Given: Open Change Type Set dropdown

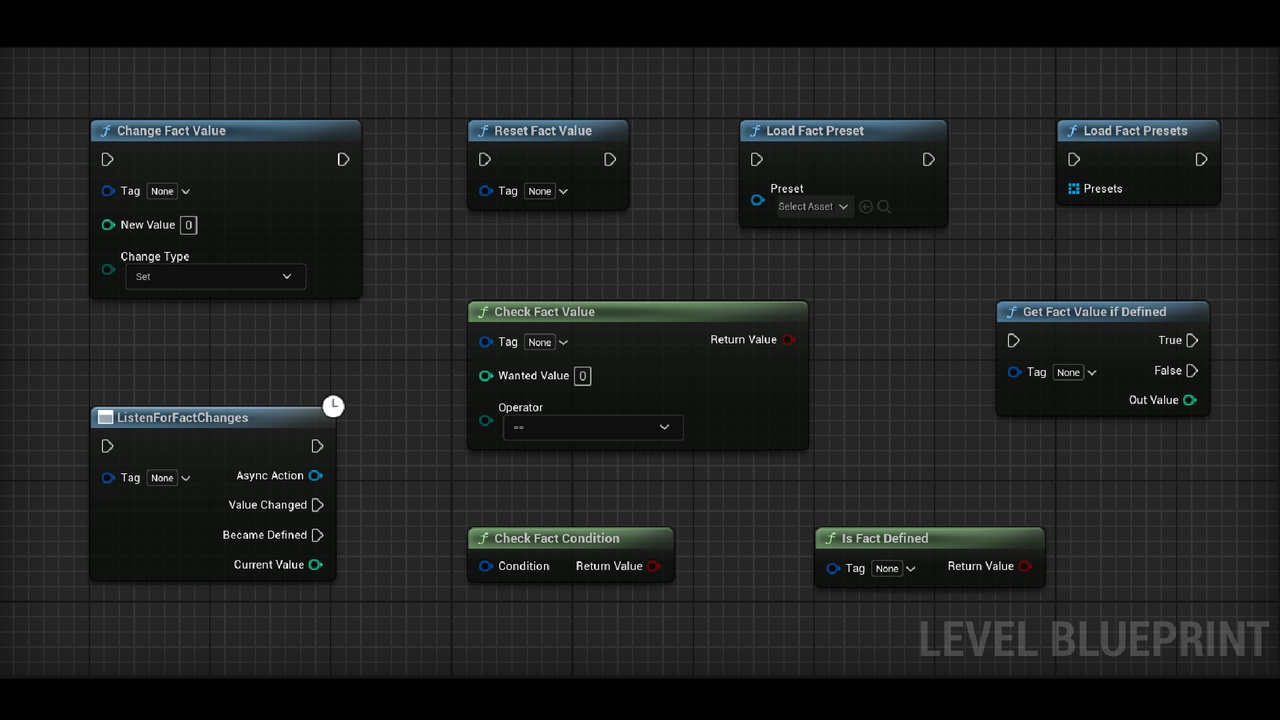Looking at the screenshot, I should point(215,277).
